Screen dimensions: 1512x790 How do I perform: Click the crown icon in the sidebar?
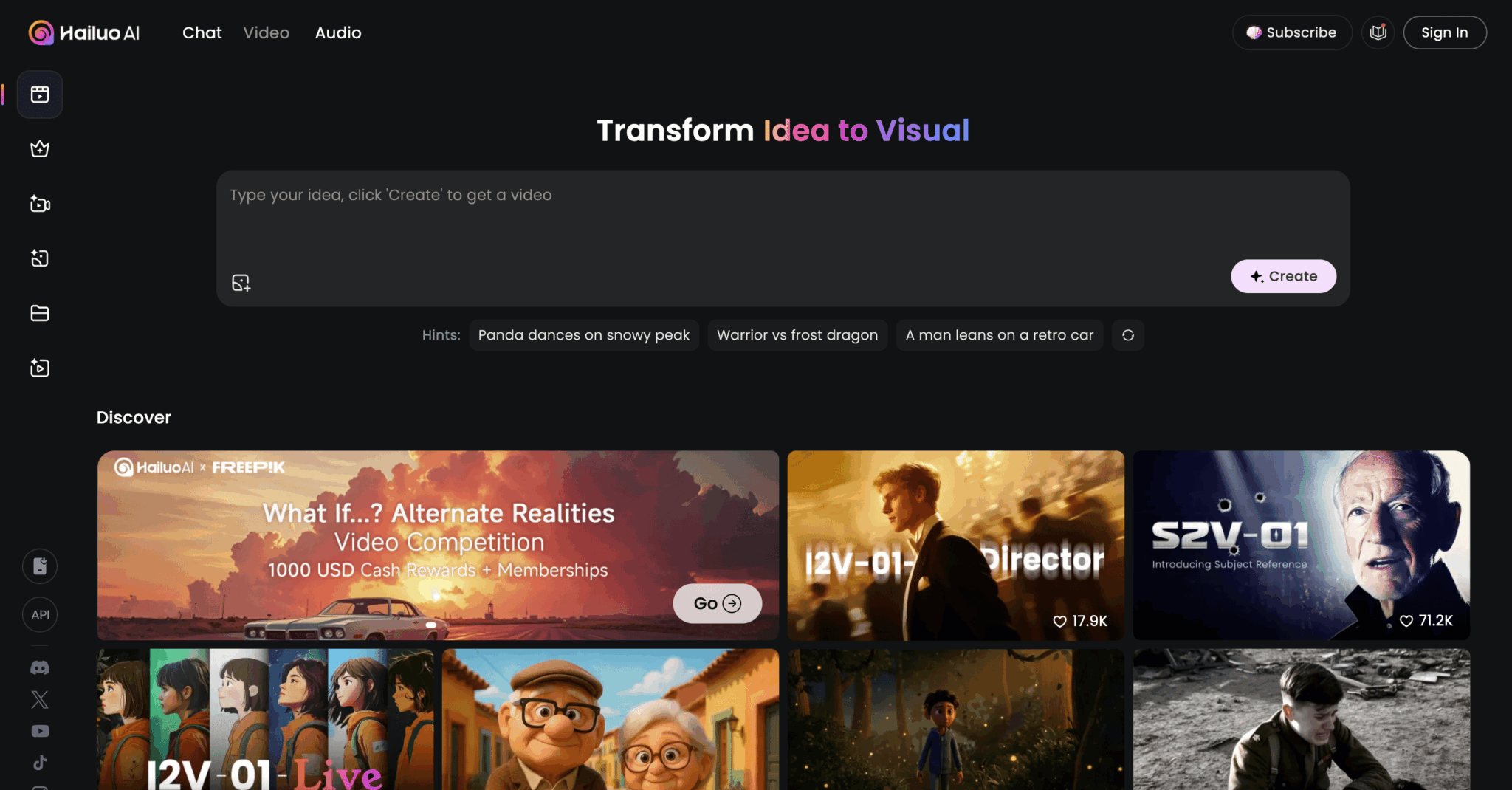pos(40,149)
